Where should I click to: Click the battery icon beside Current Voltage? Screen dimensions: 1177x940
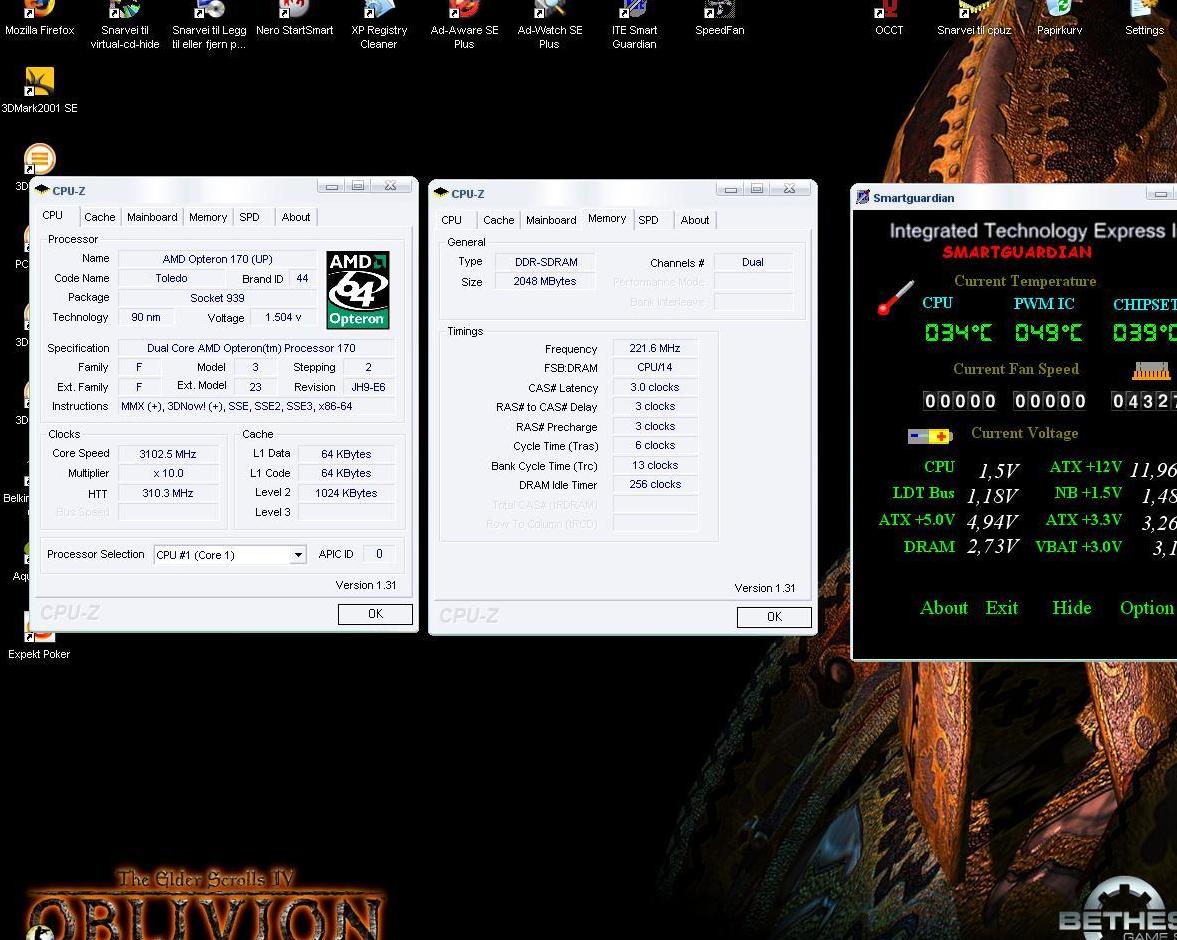tap(930, 435)
